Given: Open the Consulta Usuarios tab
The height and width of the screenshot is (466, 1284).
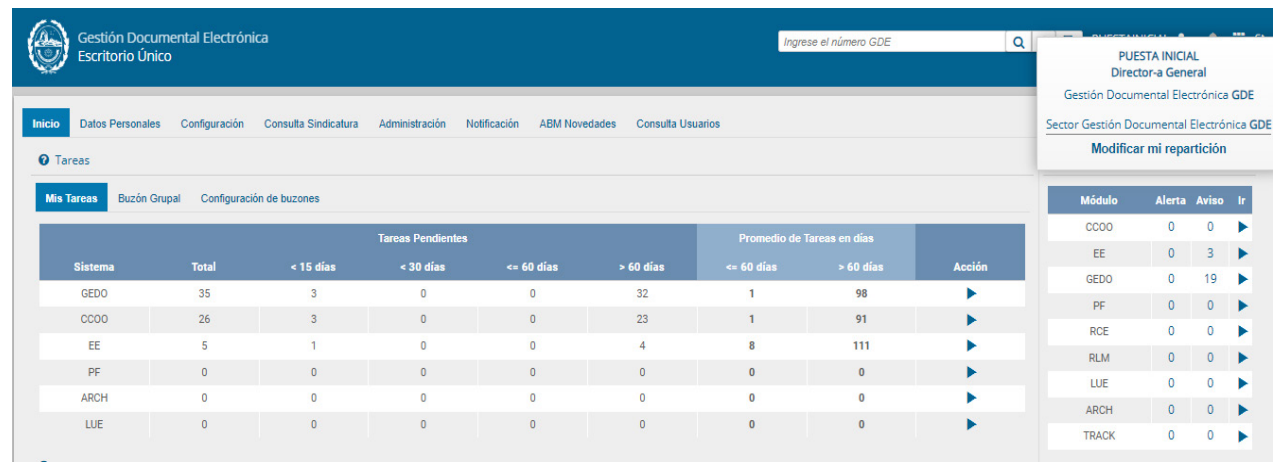Looking at the screenshot, I should click(678, 124).
